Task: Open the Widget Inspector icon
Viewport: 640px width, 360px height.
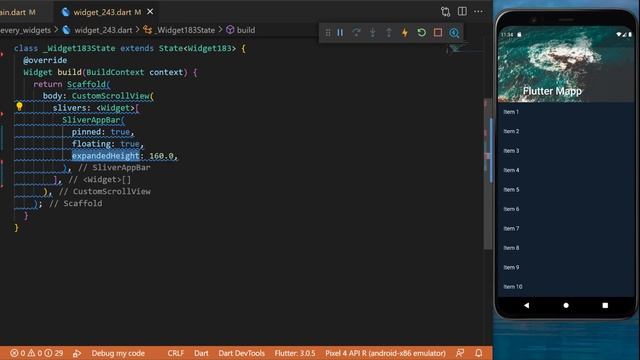Action: click(x=454, y=33)
